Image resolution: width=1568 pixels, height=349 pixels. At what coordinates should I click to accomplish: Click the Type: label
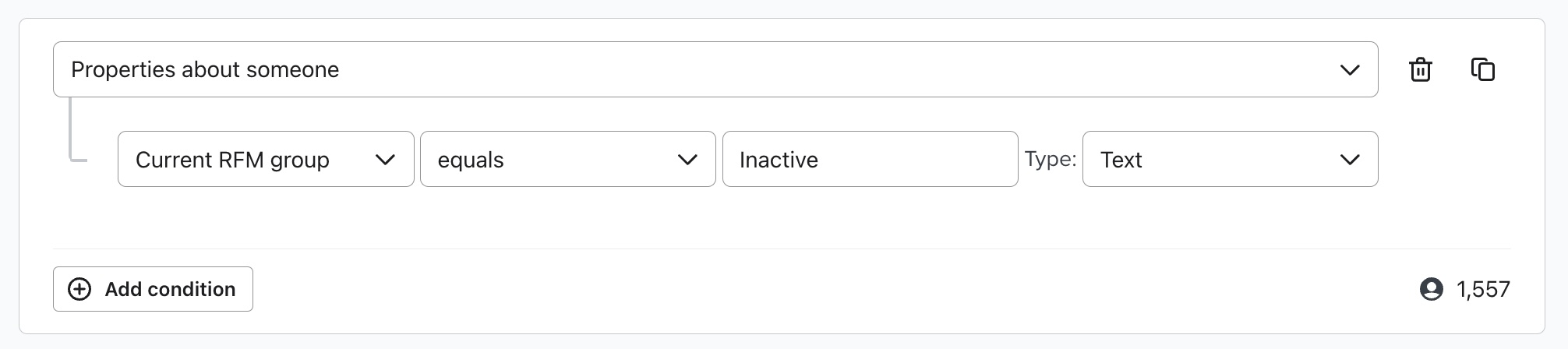[1050, 159]
